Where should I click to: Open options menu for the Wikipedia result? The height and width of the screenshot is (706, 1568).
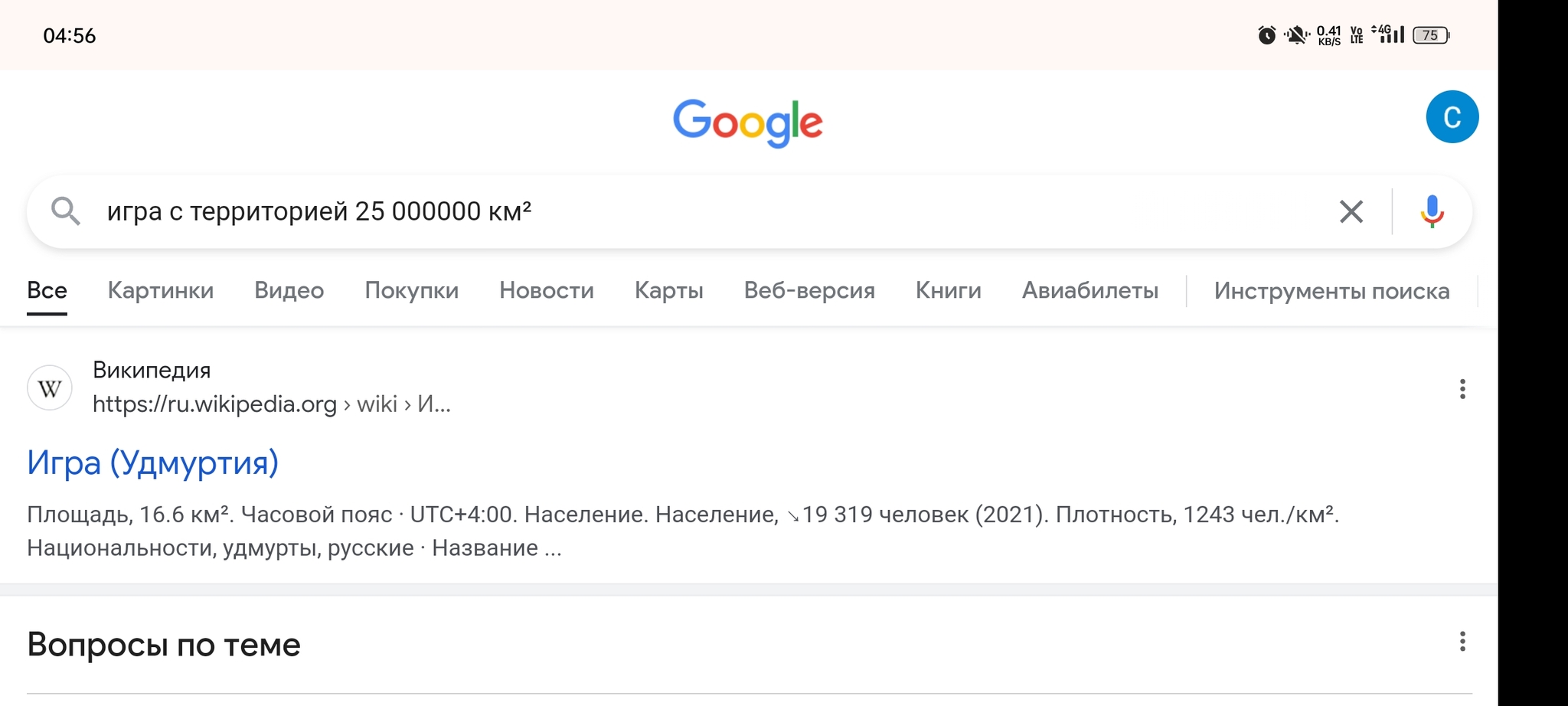coord(1462,389)
